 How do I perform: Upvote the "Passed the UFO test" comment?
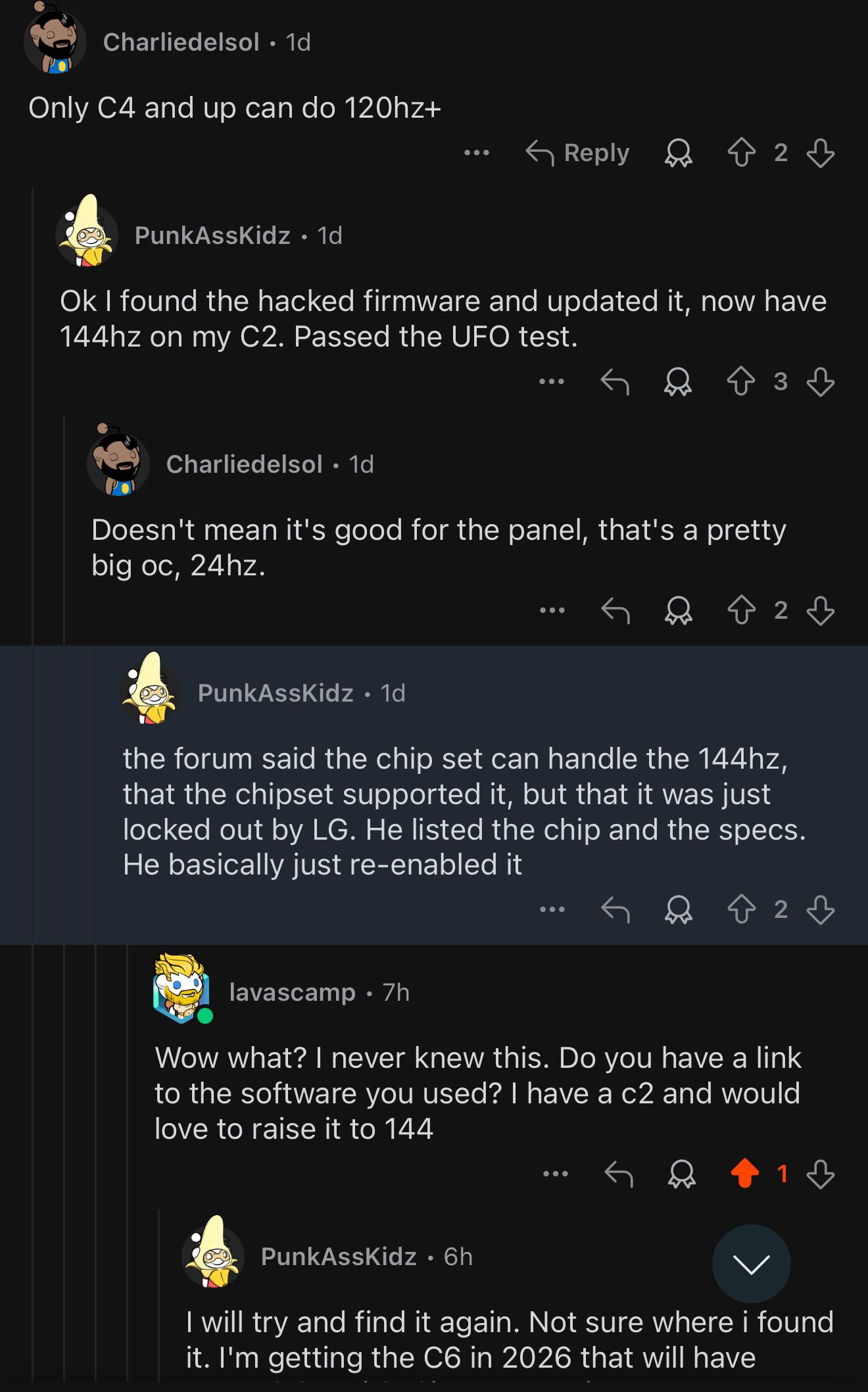(741, 381)
